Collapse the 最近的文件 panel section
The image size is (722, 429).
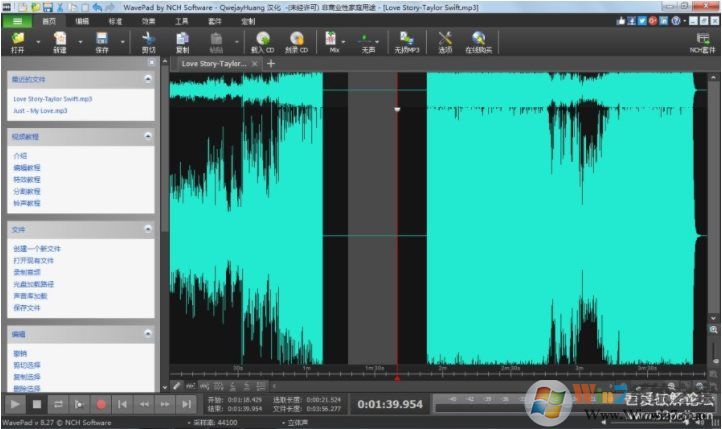(148, 79)
